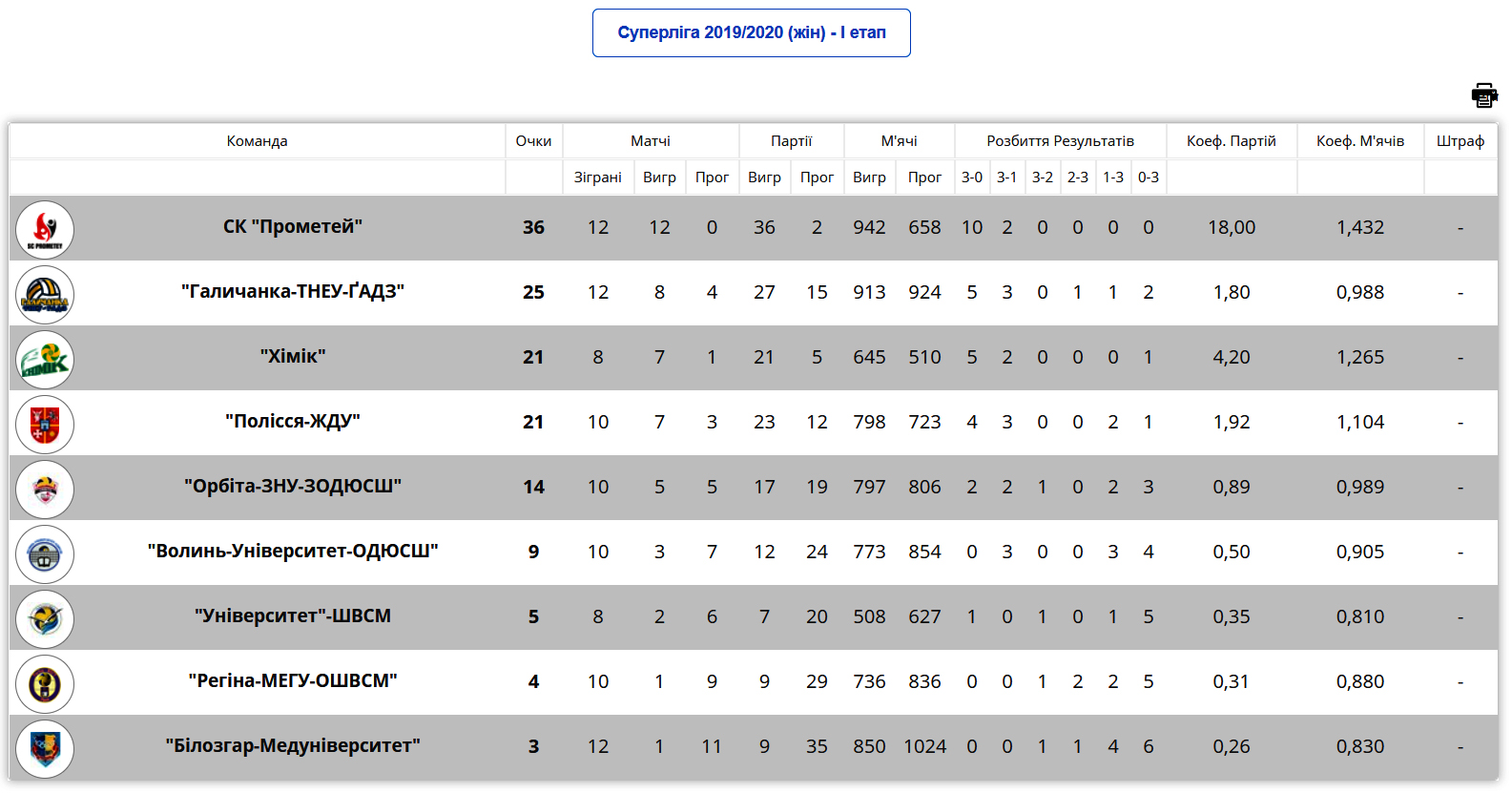Click Прометей's ball ratio 1,432

pyautogui.click(x=1360, y=228)
